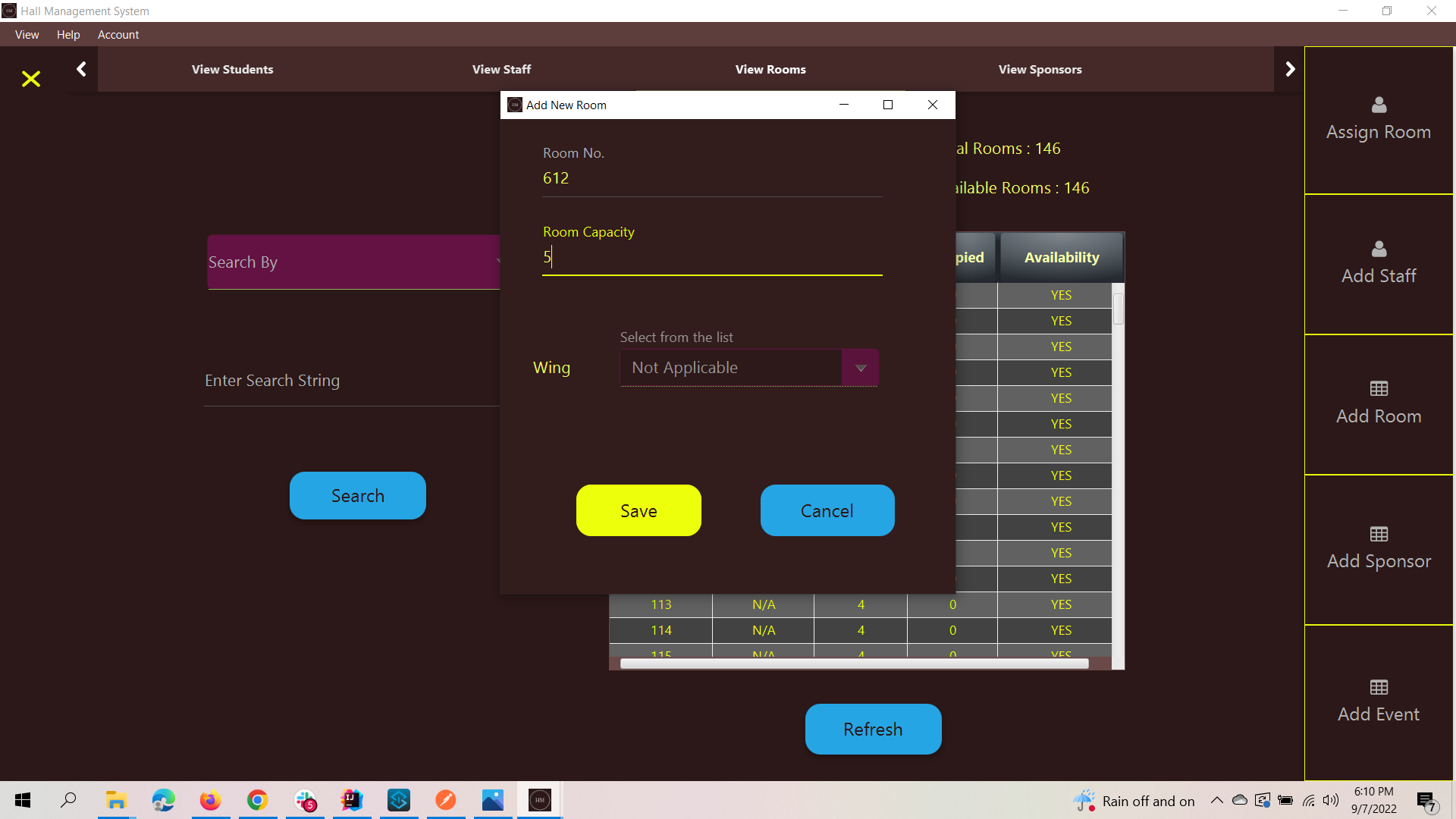This screenshot has height=819, width=1456.
Task: Open Google Chrome from the taskbar
Action: (x=258, y=800)
